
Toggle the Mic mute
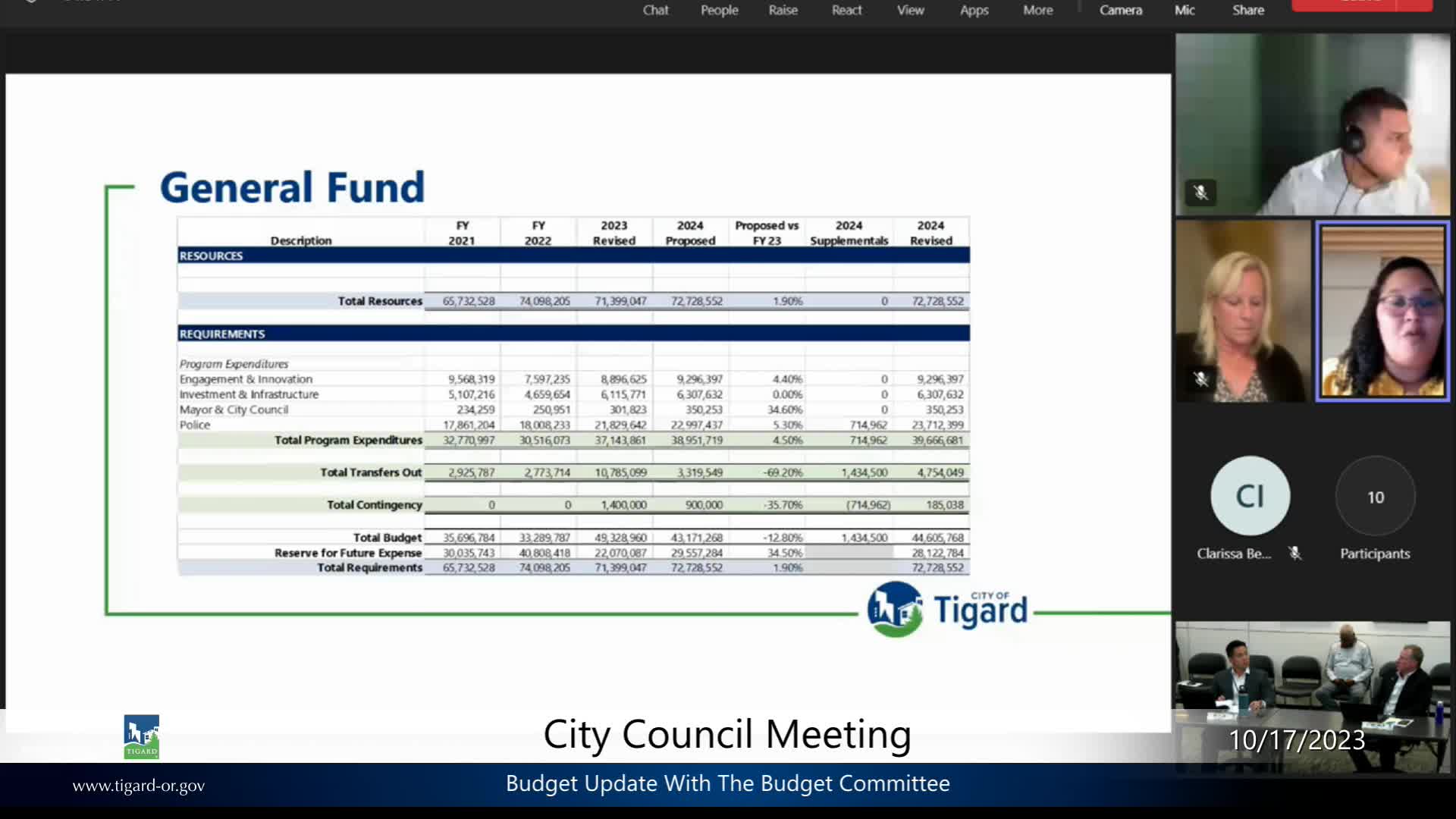click(1185, 10)
